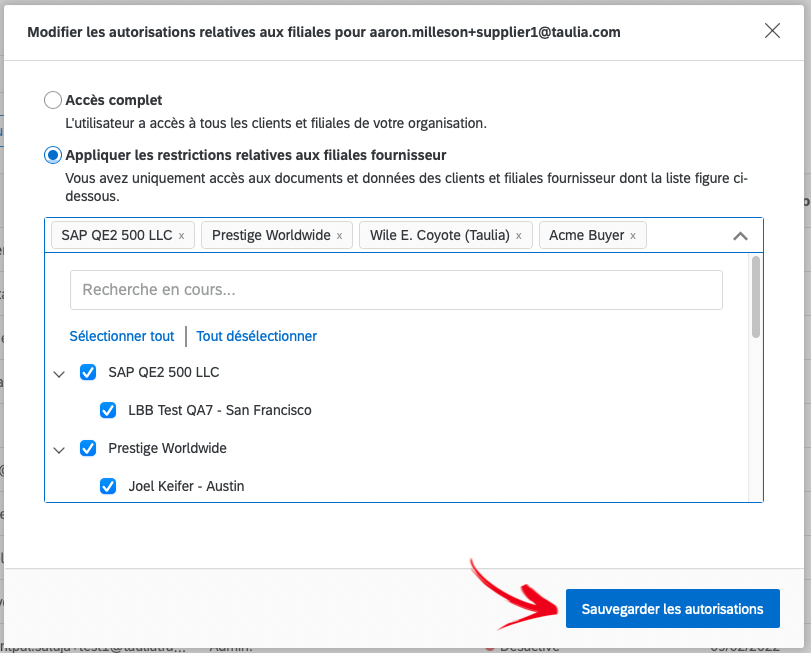Click the dropdown list vertical scrollbar
Image resolution: width=811 pixels, height=653 pixels.
756,300
